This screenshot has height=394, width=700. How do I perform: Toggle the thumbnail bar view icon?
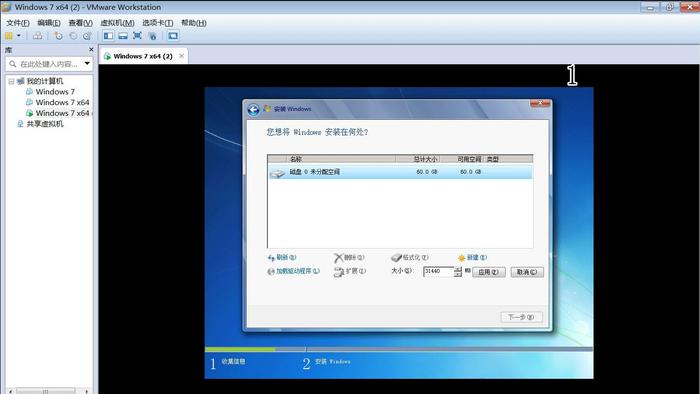(x=123, y=36)
